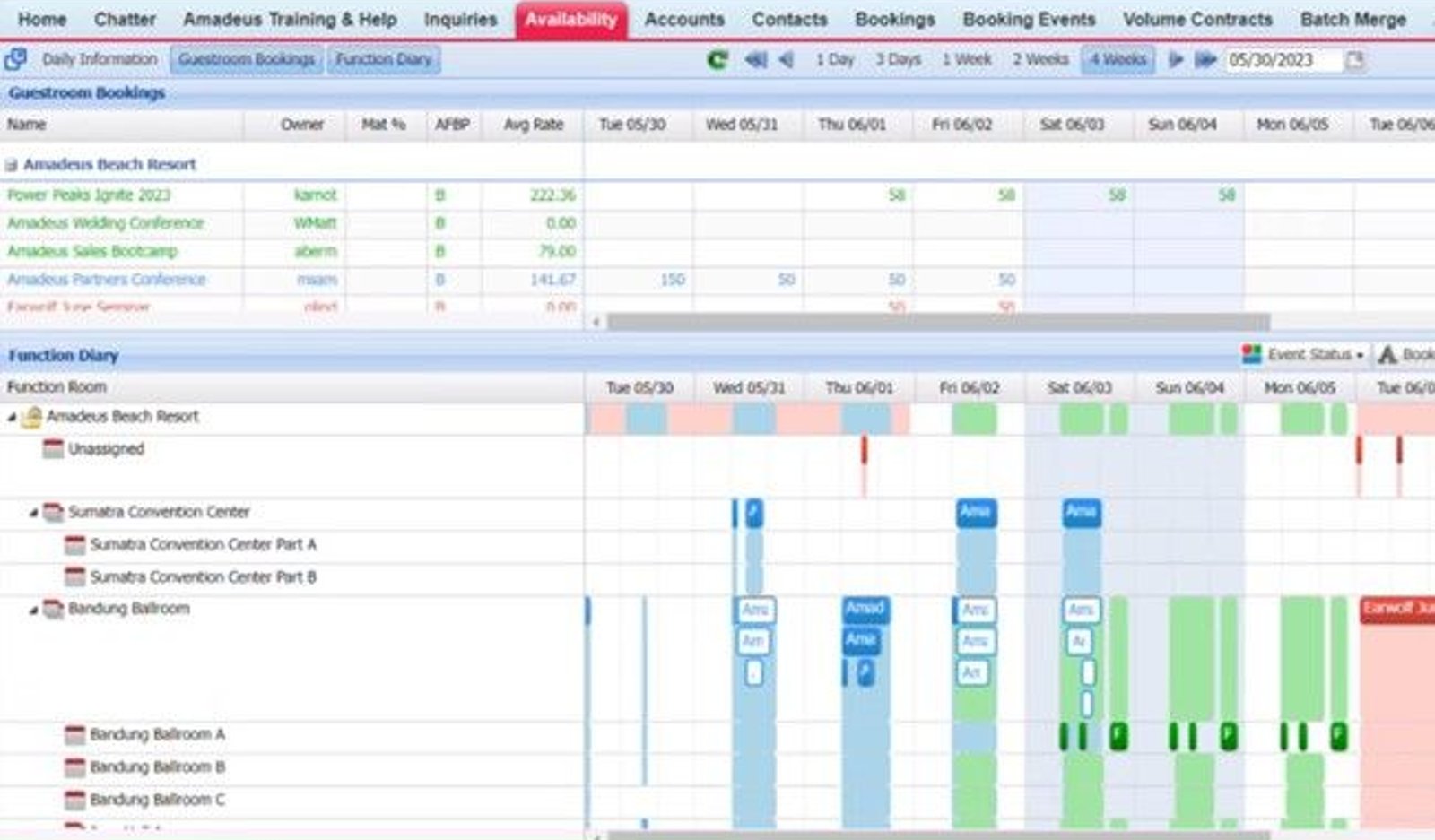
Task: Click the green refresh icon
Action: (717, 60)
